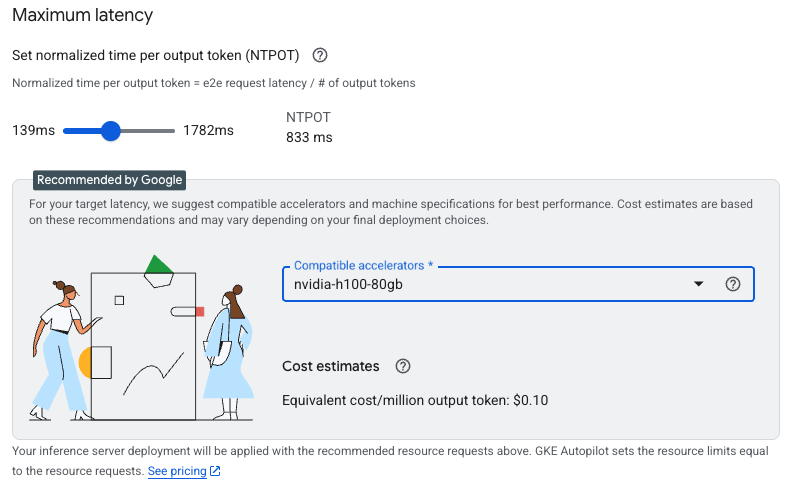Expand the Compatible accelerators dropdown arrow
The image size is (791, 499).
click(x=698, y=284)
